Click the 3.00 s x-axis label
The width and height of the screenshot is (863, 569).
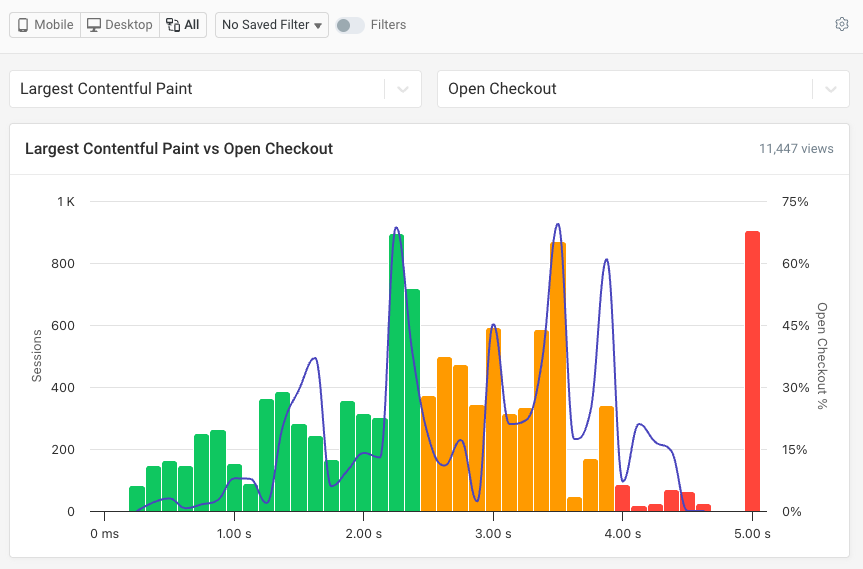493,534
